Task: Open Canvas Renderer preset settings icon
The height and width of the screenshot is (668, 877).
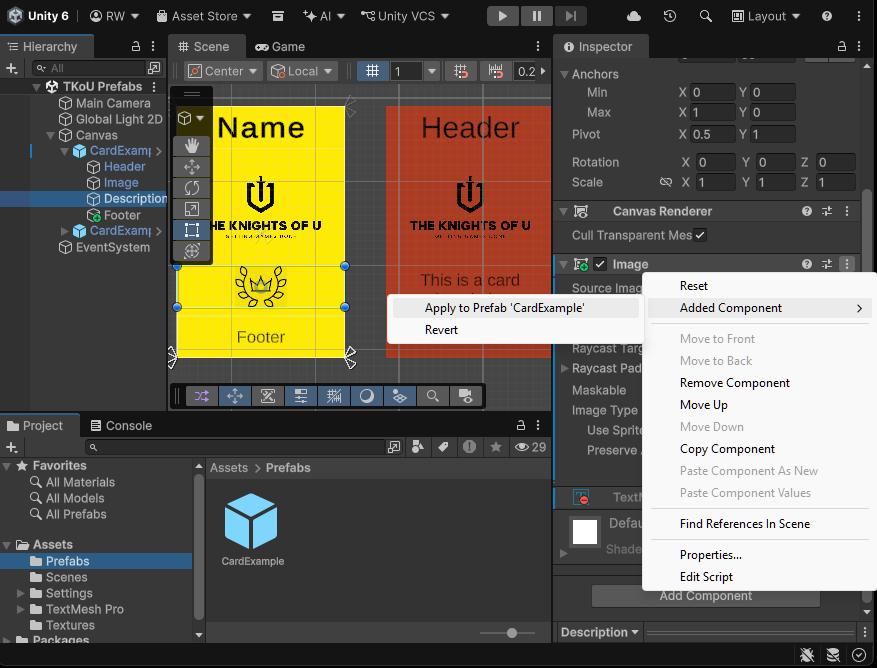Action: pyautogui.click(x=827, y=211)
